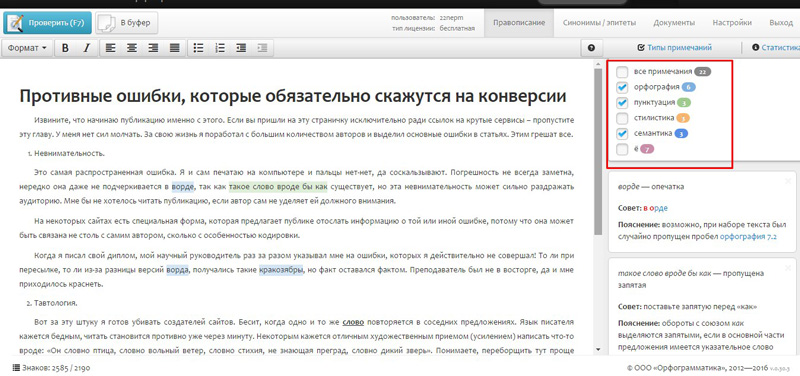Image resolution: width=800 pixels, height=376 pixels.
Task: Insert numbered list icon
Action: click(220, 48)
